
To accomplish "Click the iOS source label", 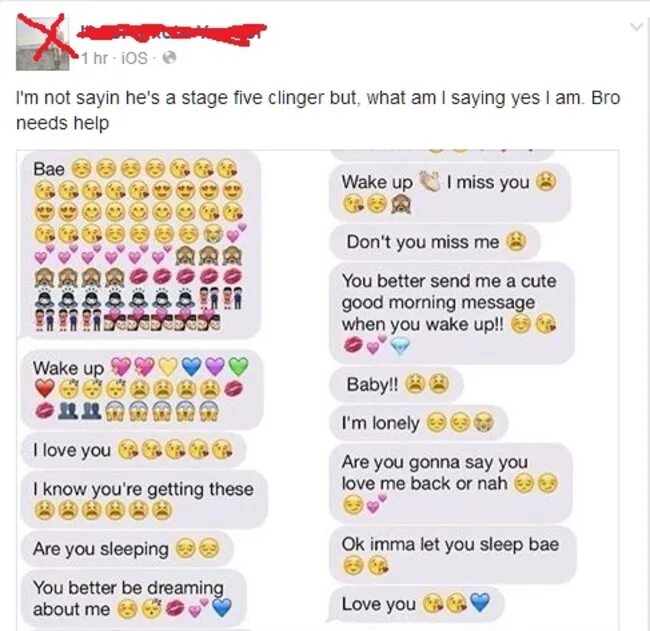I will tap(133, 58).
